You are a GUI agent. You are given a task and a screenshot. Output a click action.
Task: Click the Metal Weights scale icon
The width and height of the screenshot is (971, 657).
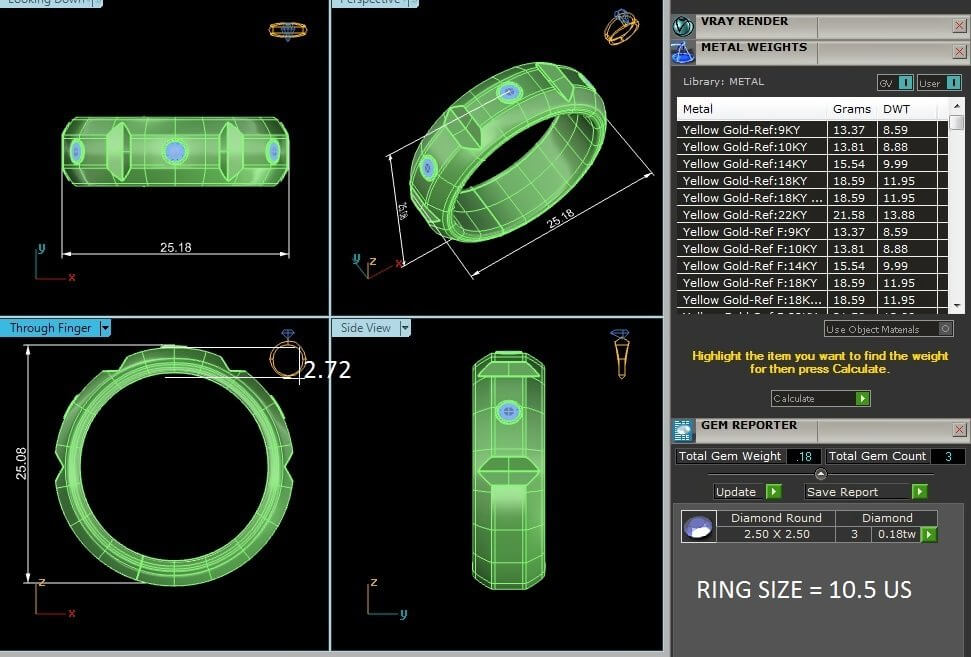(x=683, y=52)
